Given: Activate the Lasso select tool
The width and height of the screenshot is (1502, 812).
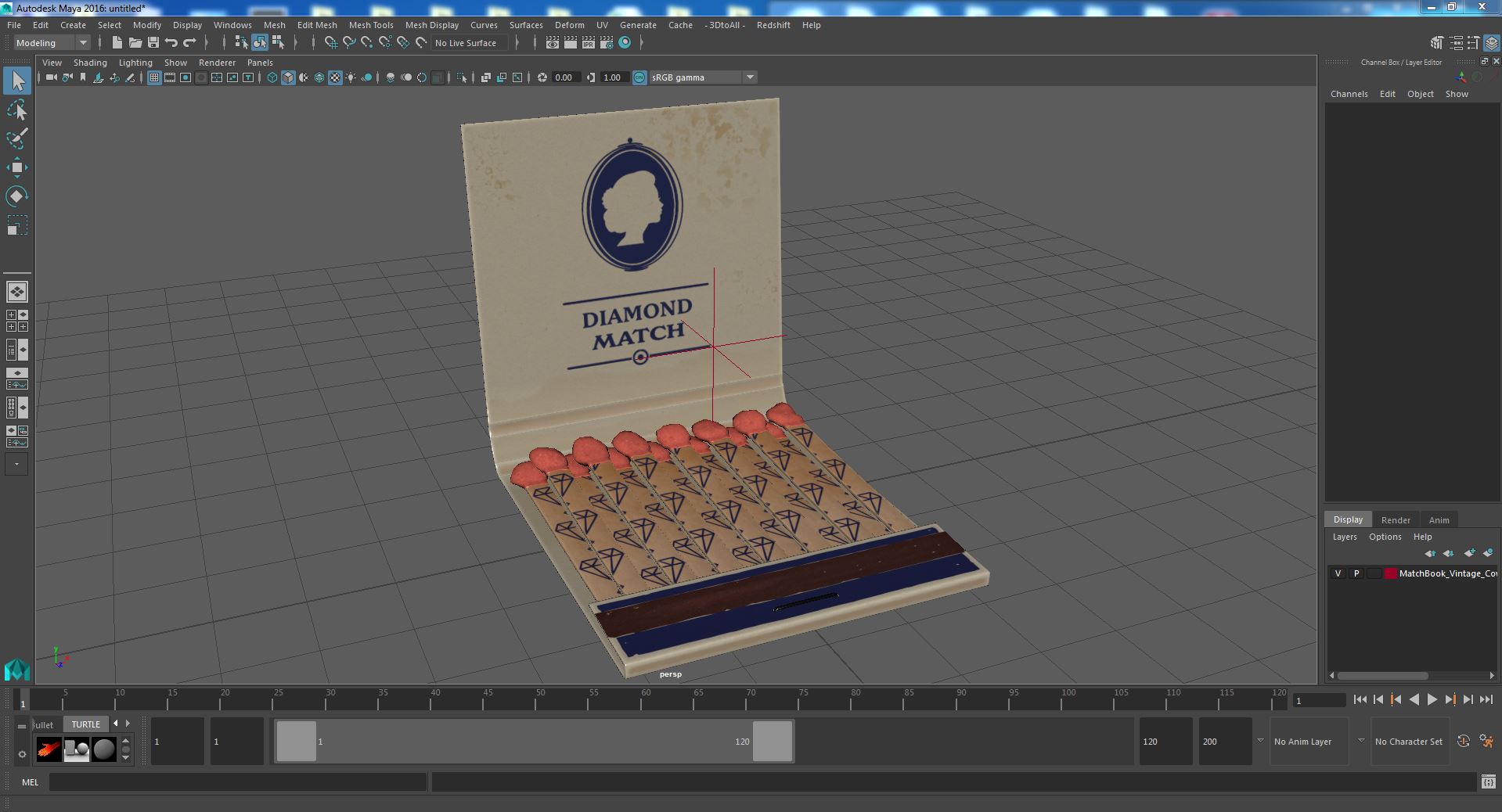Looking at the screenshot, I should point(17,110).
